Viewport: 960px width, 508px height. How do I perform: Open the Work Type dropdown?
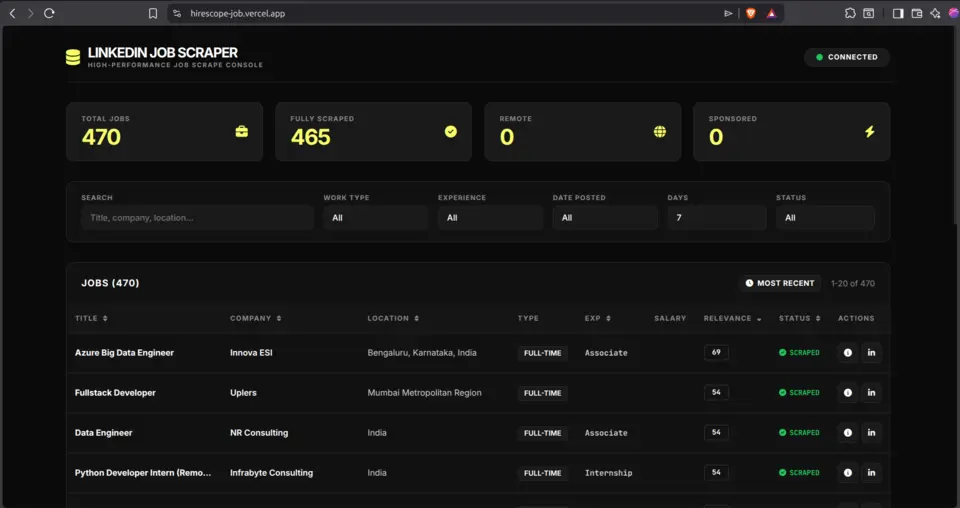[x=375, y=217]
